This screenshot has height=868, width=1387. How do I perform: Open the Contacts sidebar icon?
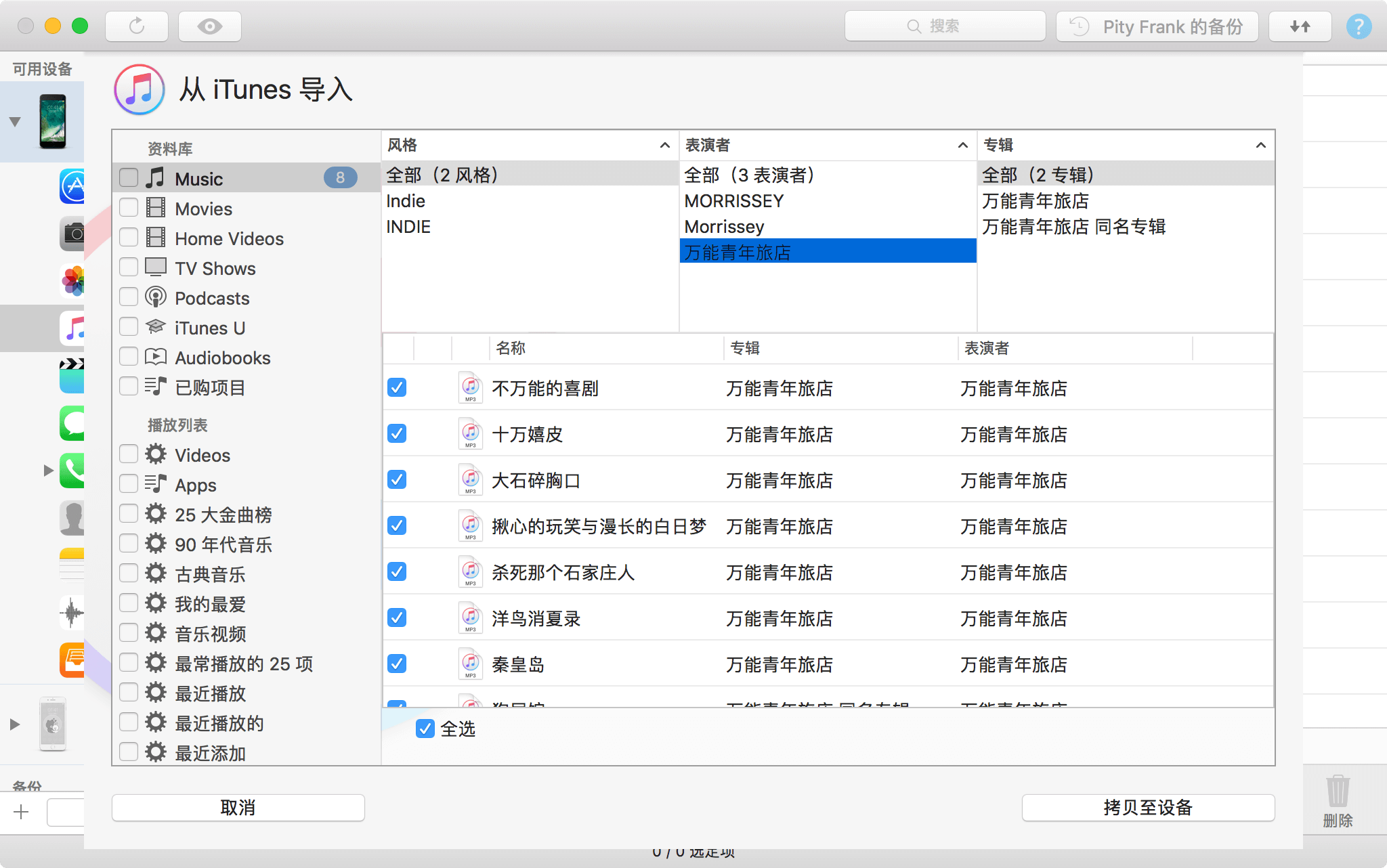coord(72,518)
